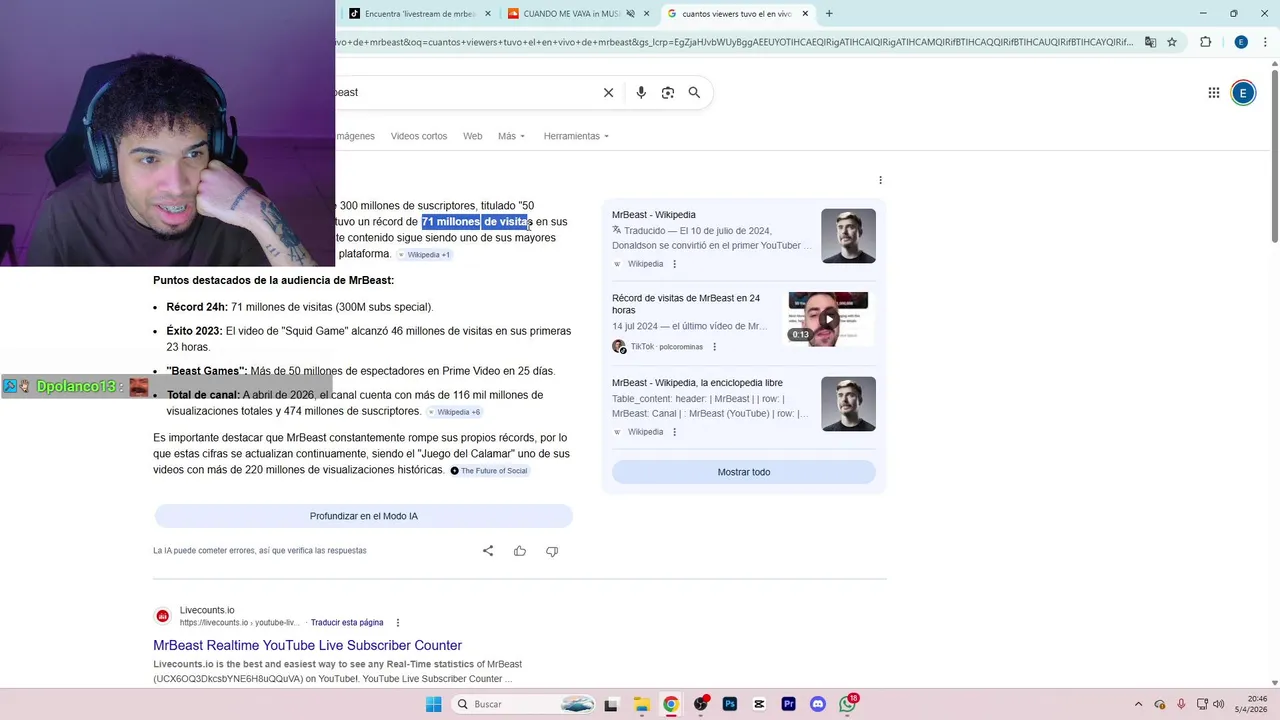Open File Explorer from the taskbar
The image size is (1280, 720).
click(x=641, y=704)
